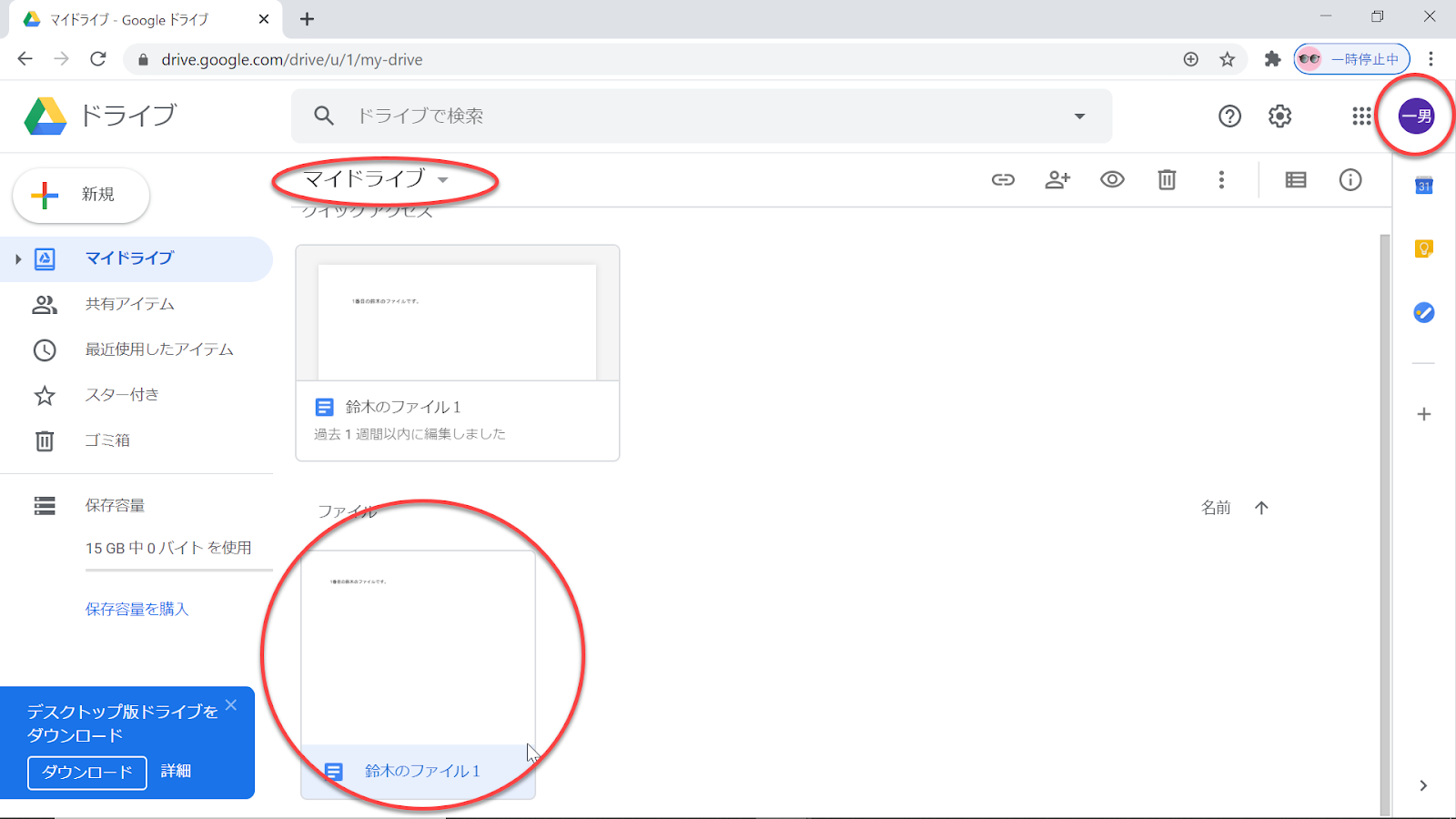Open Google Tasks side panel icon
Viewport: 1456px width, 819px height.
coord(1424,312)
